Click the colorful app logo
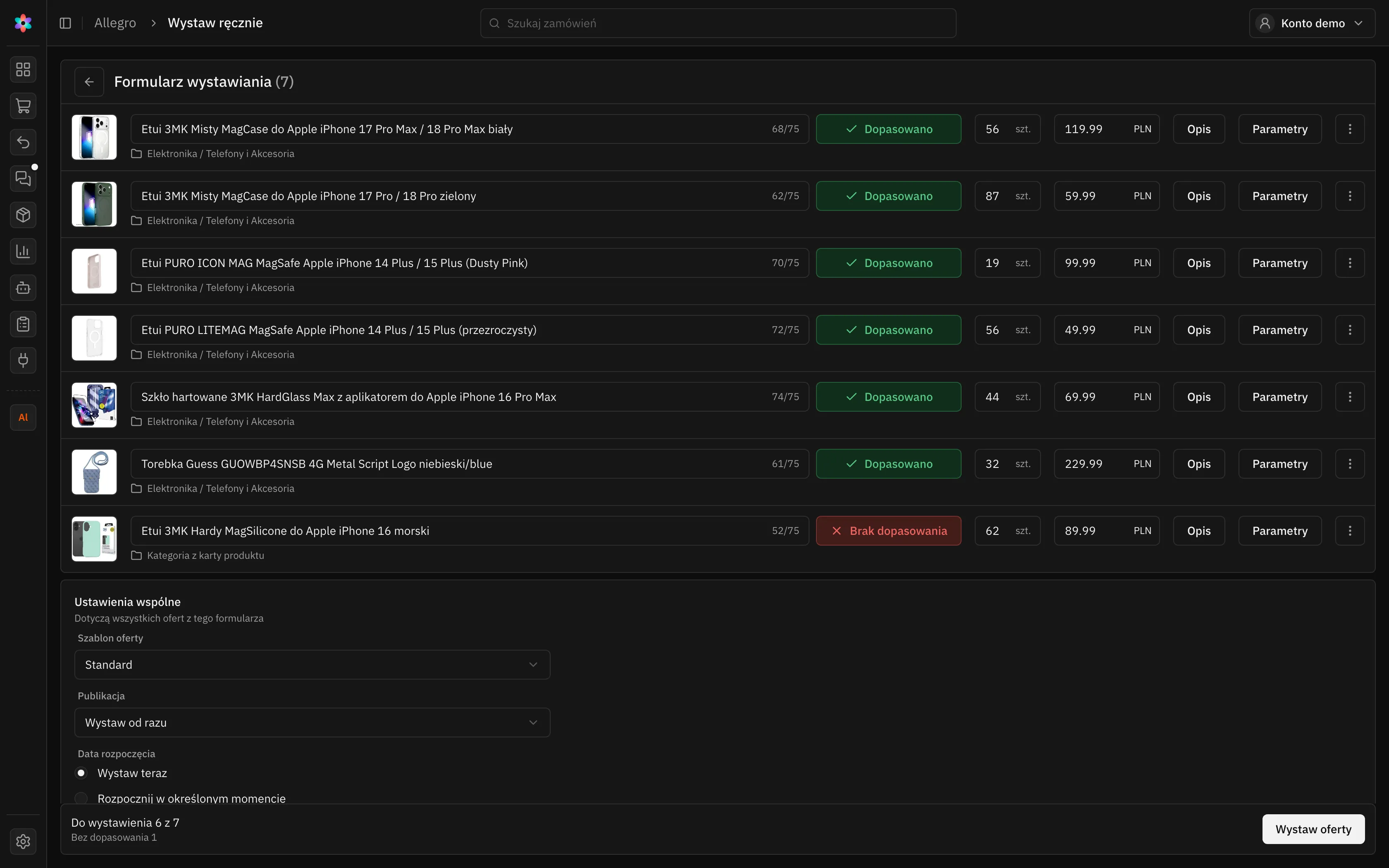The width and height of the screenshot is (1389, 868). 23,23
